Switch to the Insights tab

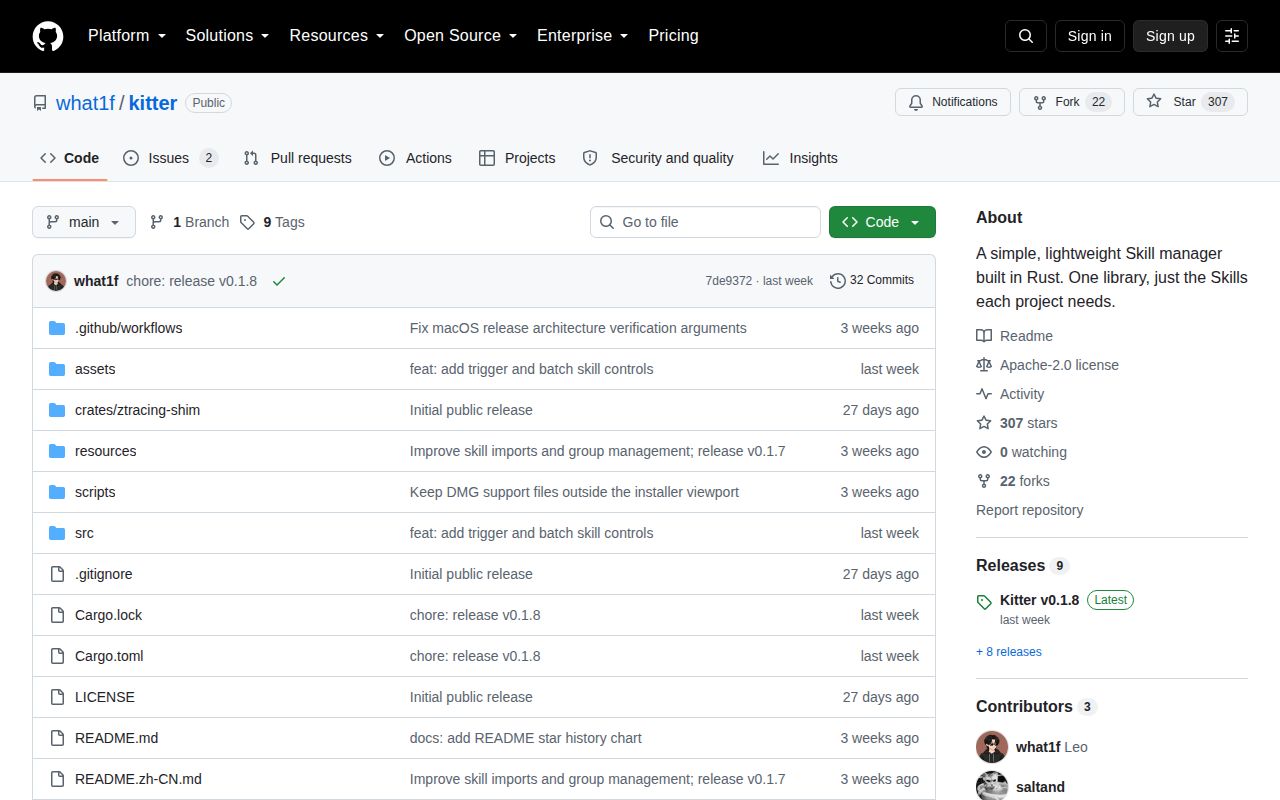coord(800,158)
